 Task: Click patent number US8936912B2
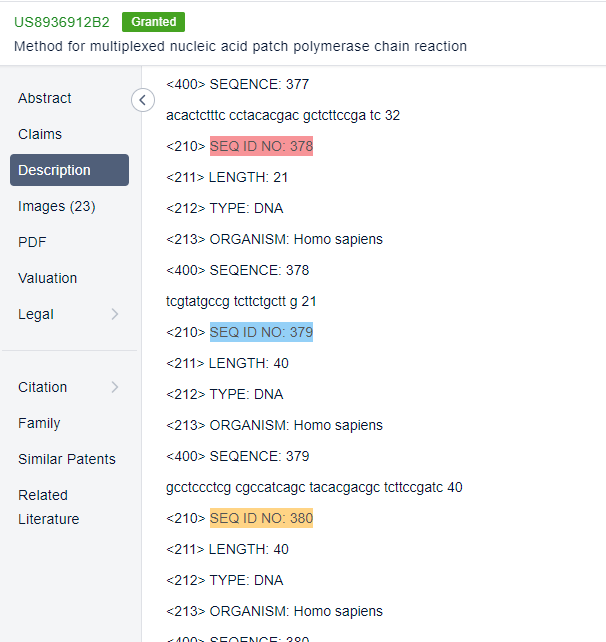(62, 22)
